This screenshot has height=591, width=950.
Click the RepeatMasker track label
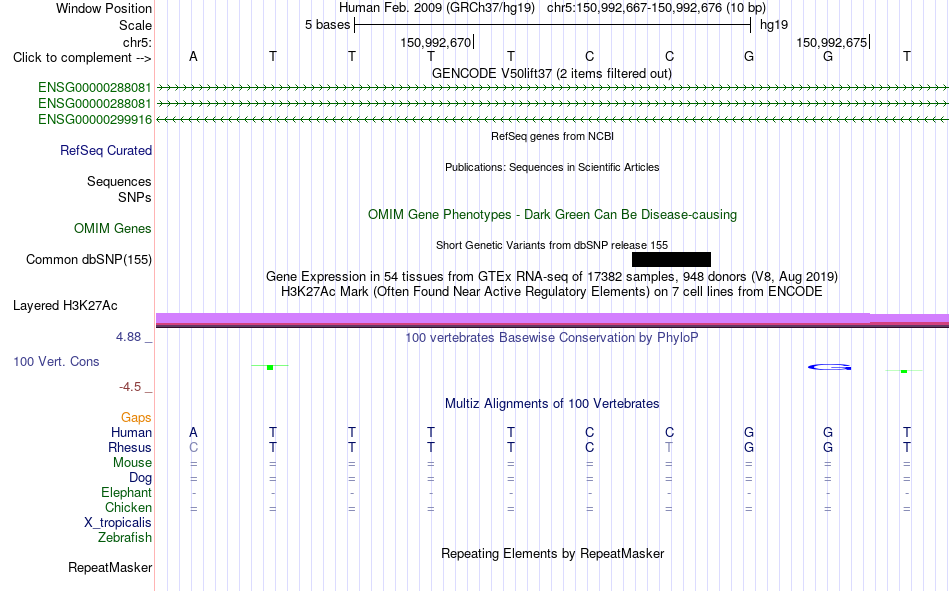(x=110, y=567)
